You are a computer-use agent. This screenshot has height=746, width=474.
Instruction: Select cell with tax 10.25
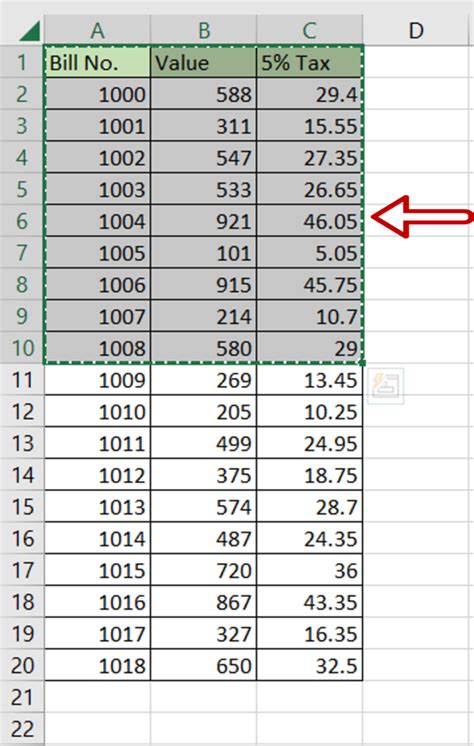pos(309,412)
